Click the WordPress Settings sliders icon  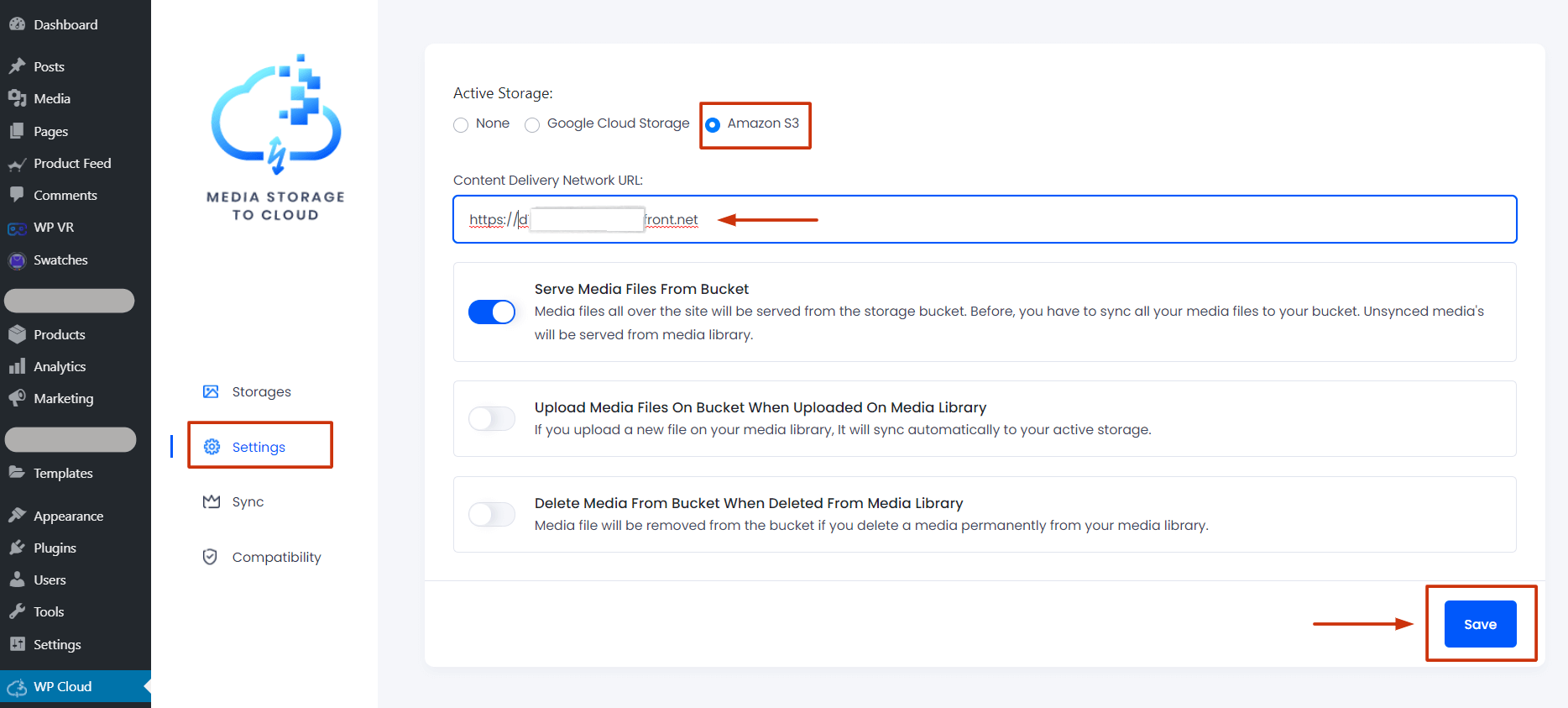coord(17,644)
